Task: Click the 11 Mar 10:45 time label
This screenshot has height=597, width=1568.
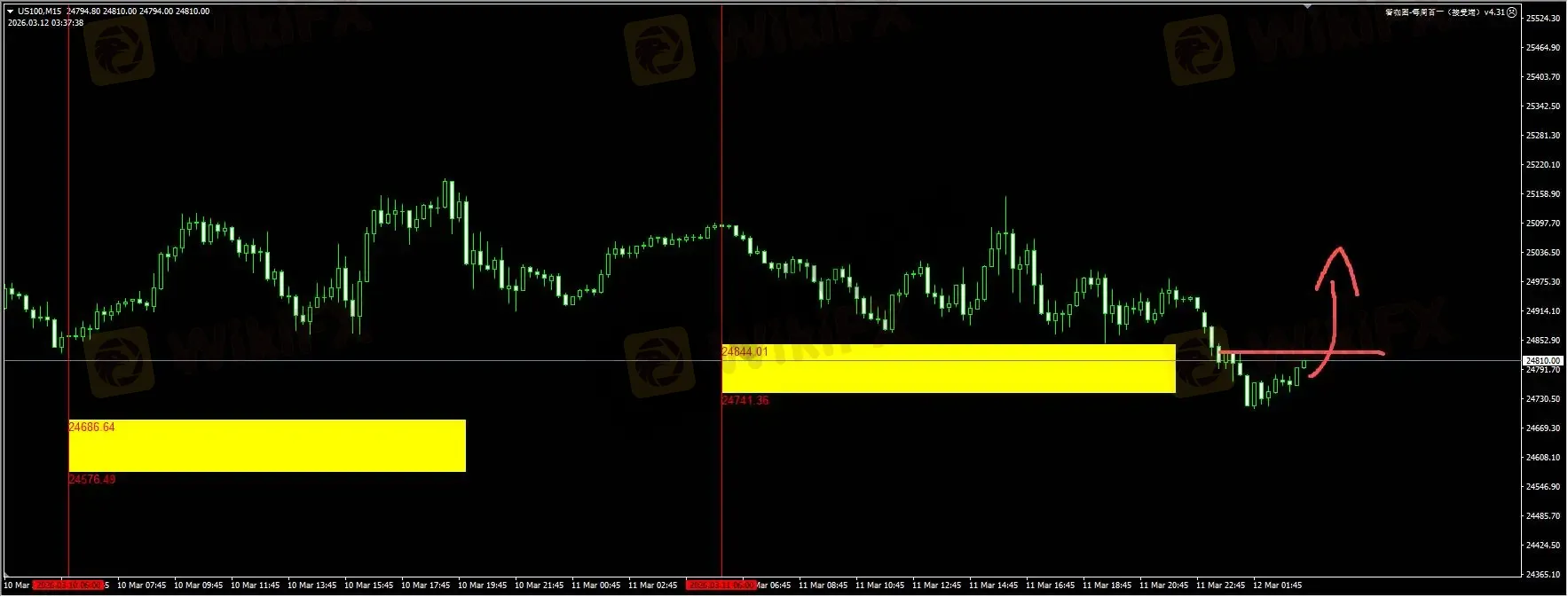Action: pyautogui.click(x=880, y=585)
